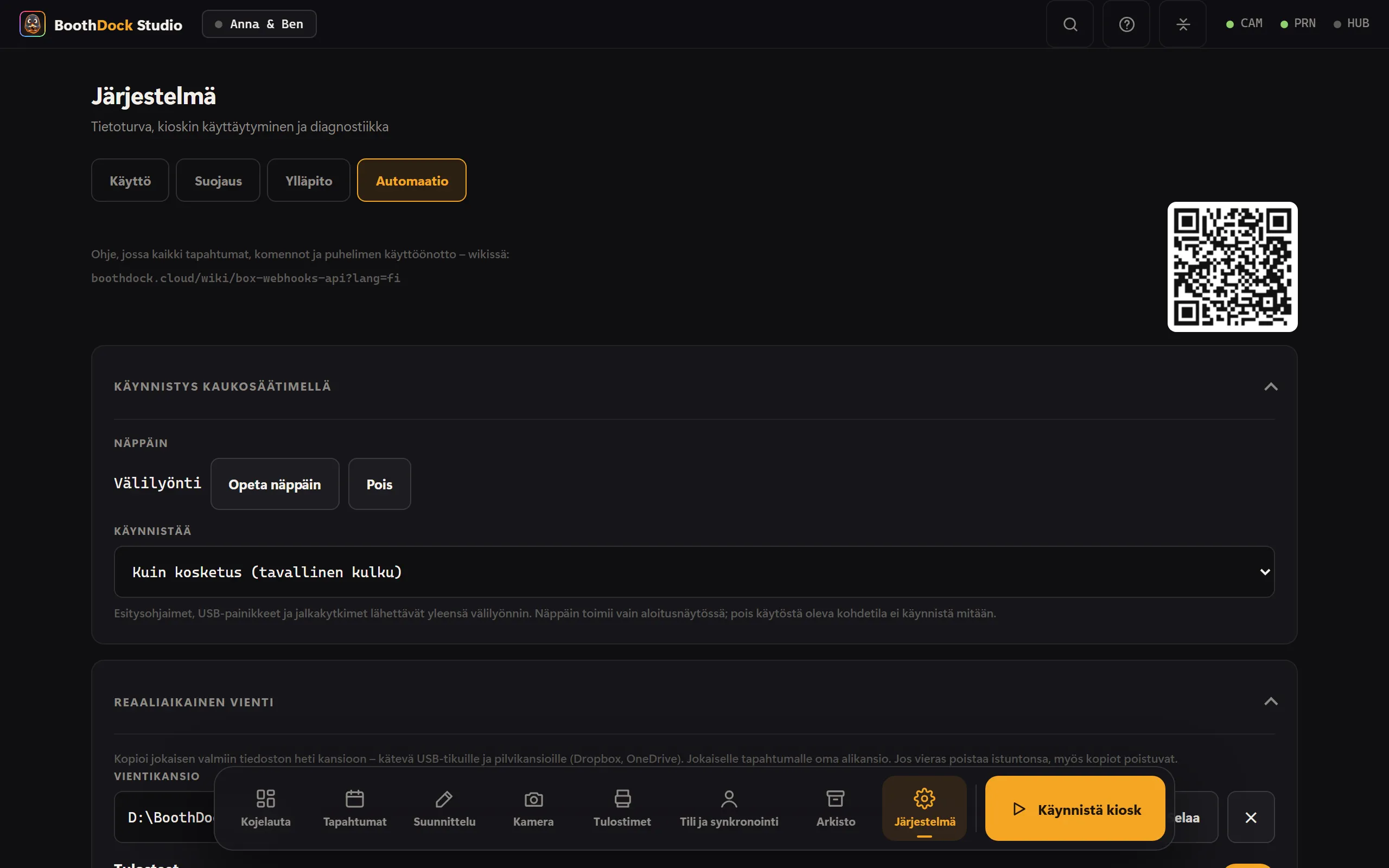Select the Automaatio tab

pos(411,180)
